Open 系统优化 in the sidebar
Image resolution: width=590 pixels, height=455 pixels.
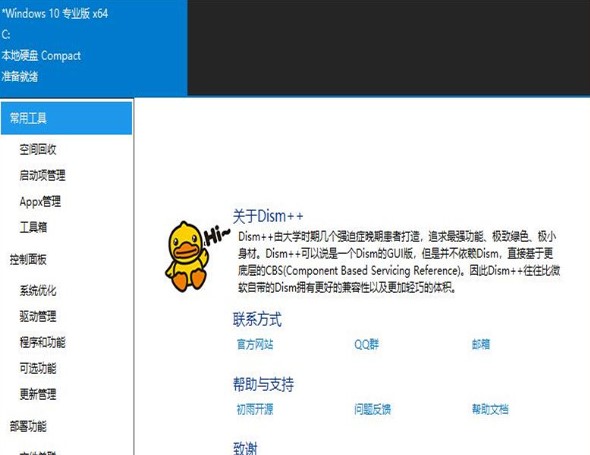point(38,291)
